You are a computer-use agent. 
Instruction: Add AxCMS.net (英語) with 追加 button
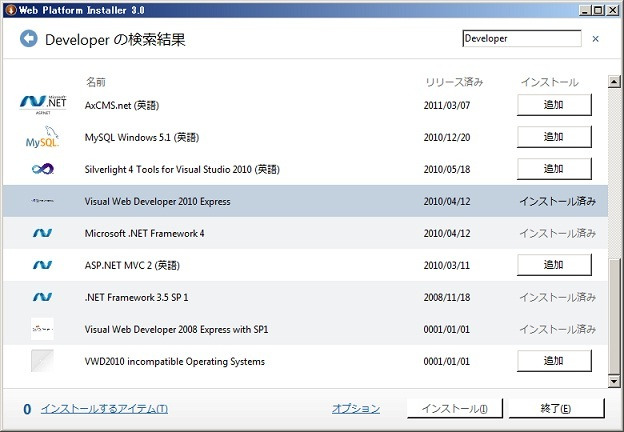click(x=554, y=105)
